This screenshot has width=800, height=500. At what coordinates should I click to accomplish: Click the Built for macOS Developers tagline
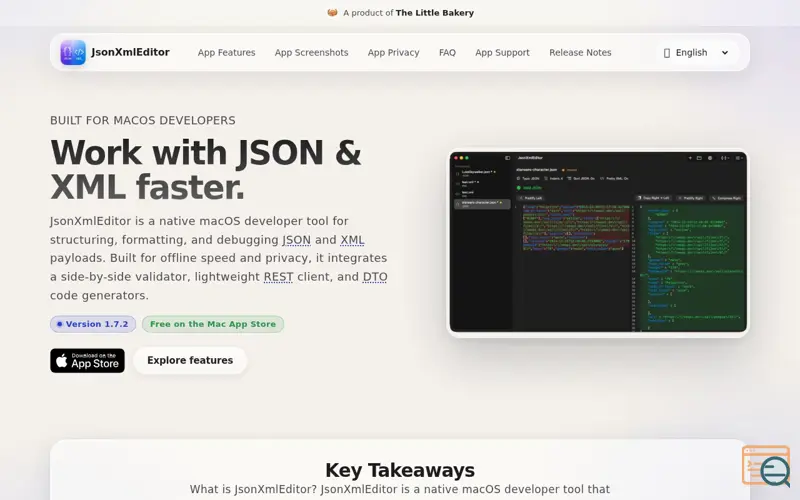143,120
